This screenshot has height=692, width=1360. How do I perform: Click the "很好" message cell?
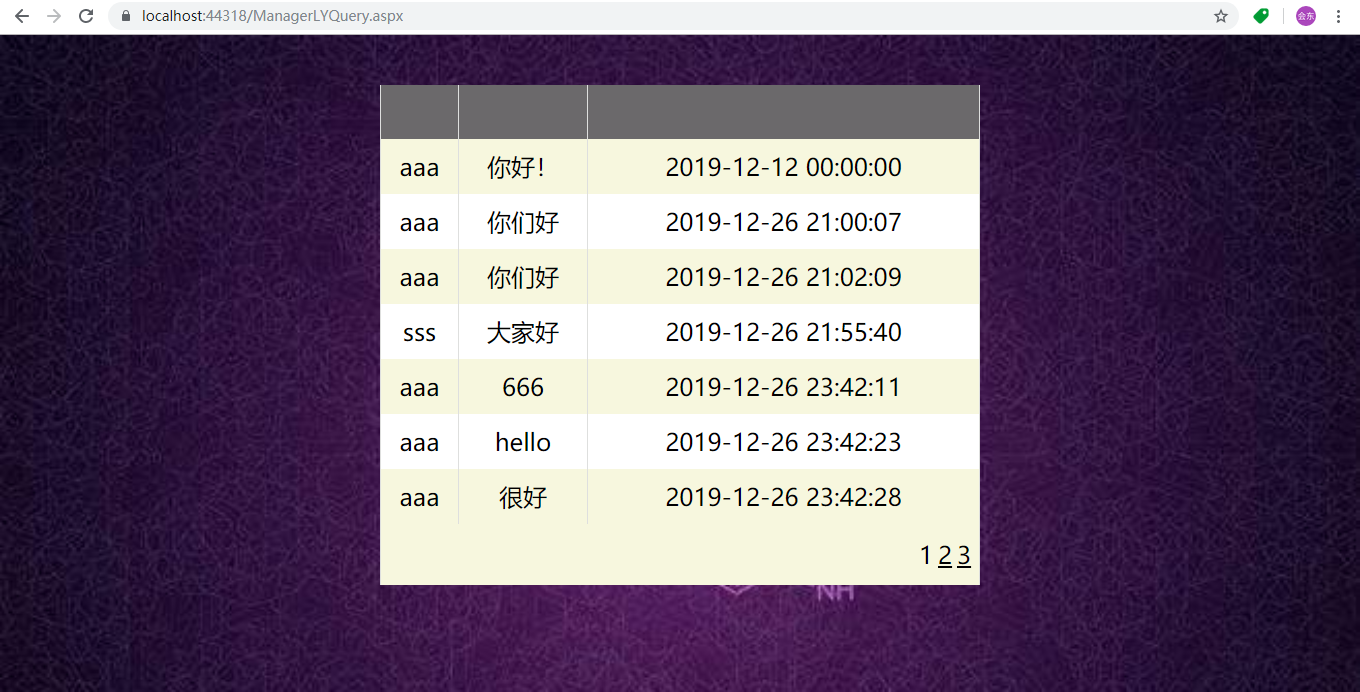522,497
